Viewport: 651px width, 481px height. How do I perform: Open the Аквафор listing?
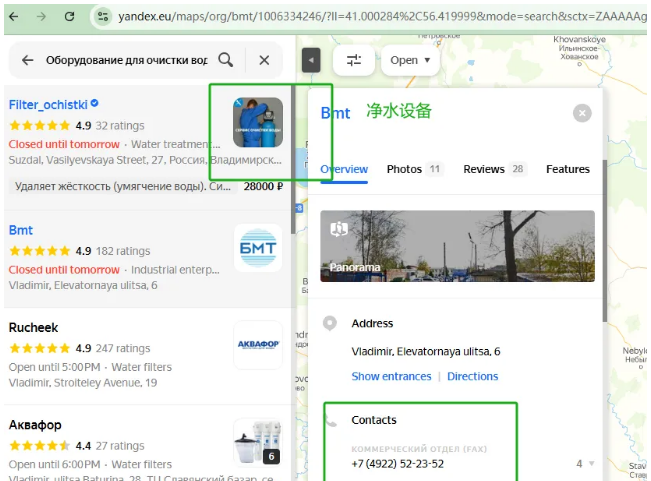35,425
